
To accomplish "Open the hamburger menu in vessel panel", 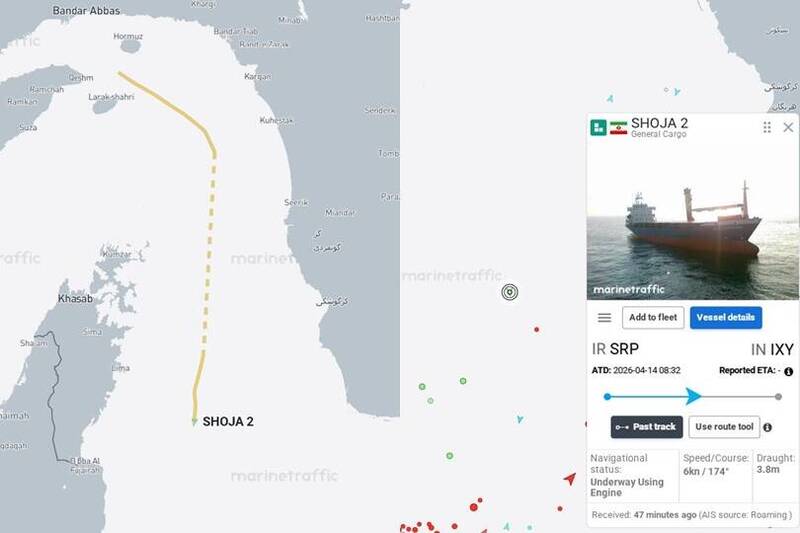I will click(x=604, y=318).
